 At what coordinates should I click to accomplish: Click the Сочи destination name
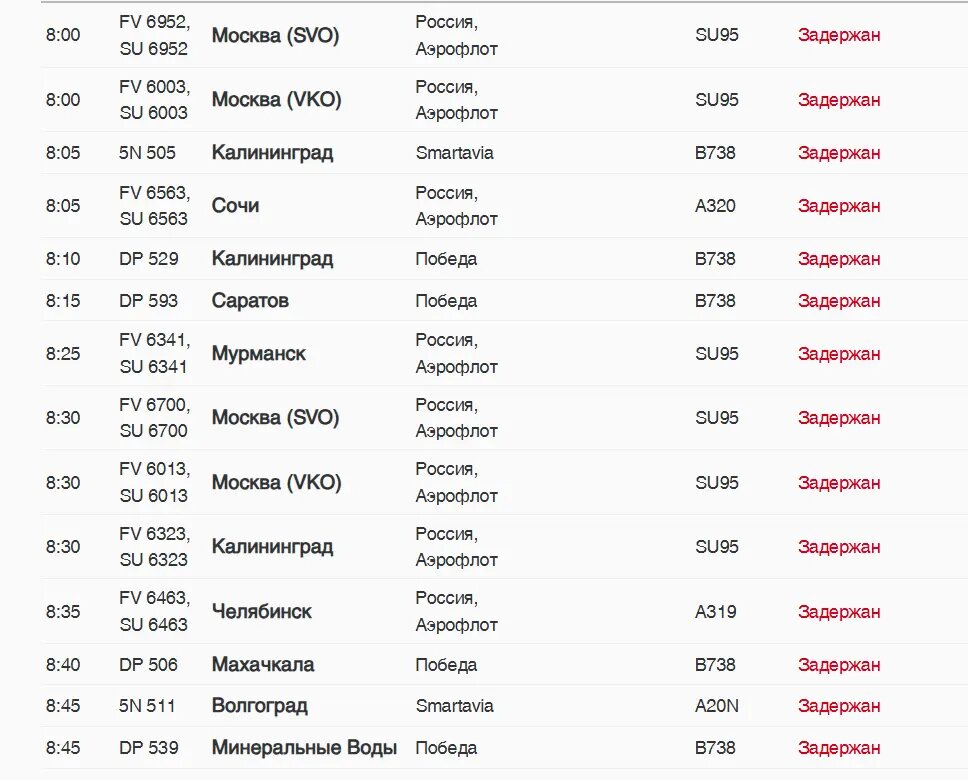235,206
